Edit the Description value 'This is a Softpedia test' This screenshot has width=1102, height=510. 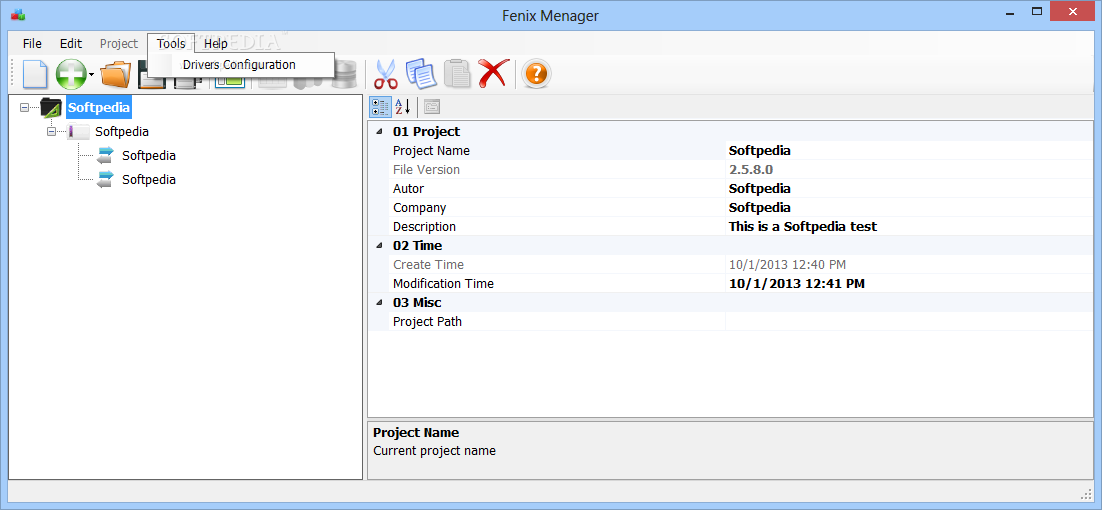tap(909, 226)
